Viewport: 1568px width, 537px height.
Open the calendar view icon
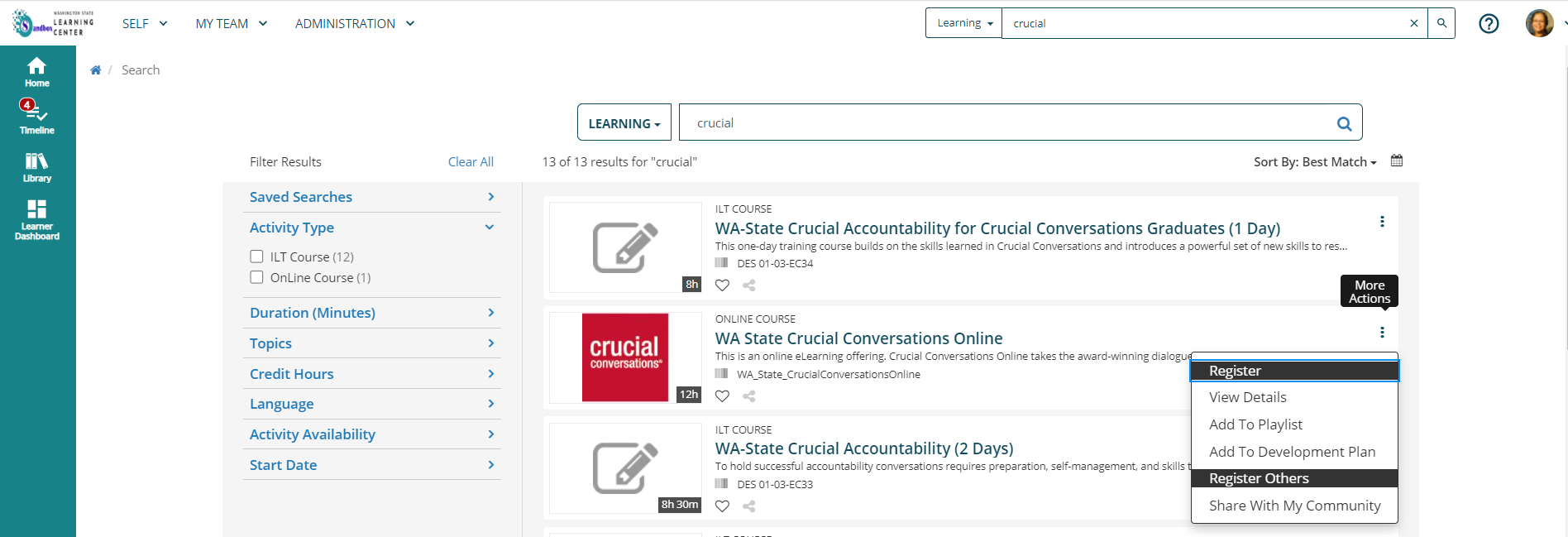click(x=1397, y=161)
